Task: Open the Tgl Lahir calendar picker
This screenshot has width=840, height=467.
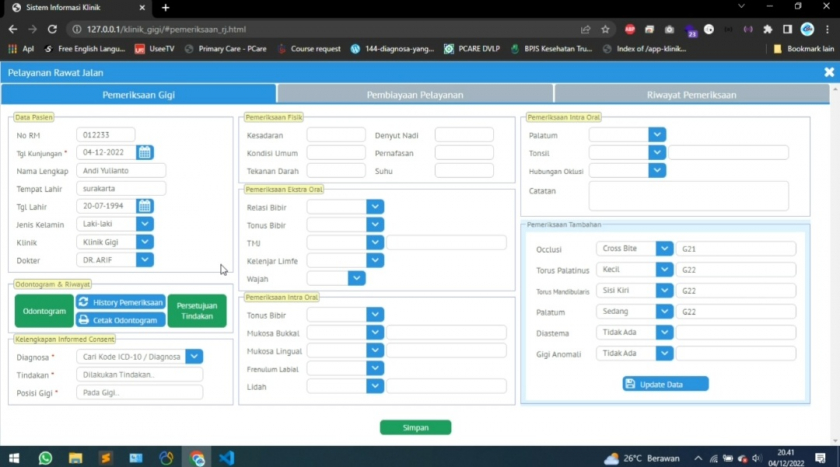Action: pyautogui.click(x=145, y=206)
